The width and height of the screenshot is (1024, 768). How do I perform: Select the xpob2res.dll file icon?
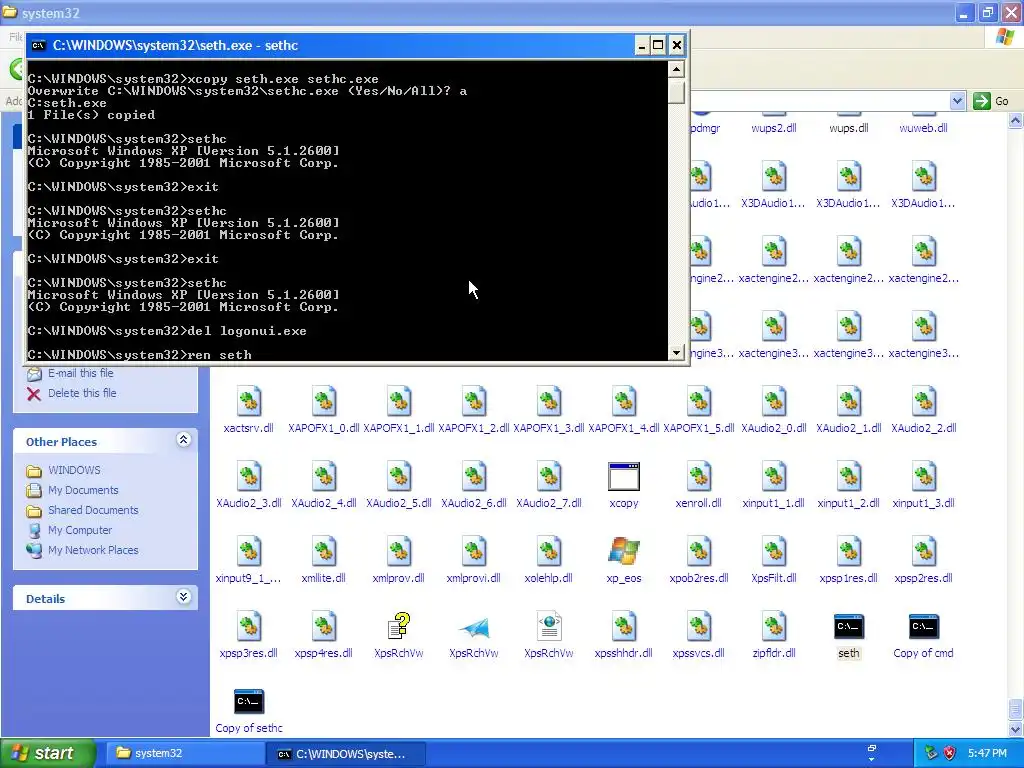[x=699, y=551]
